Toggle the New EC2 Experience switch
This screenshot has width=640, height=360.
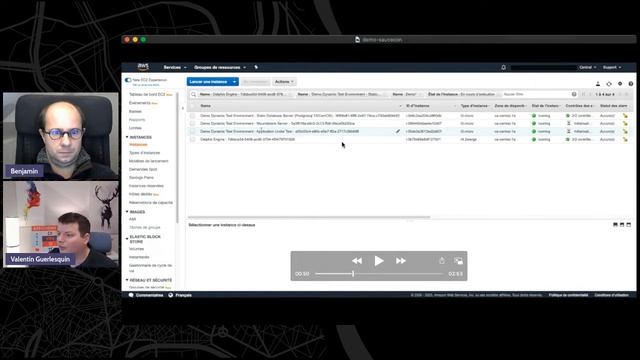pyautogui.click(x=128, y=80)
